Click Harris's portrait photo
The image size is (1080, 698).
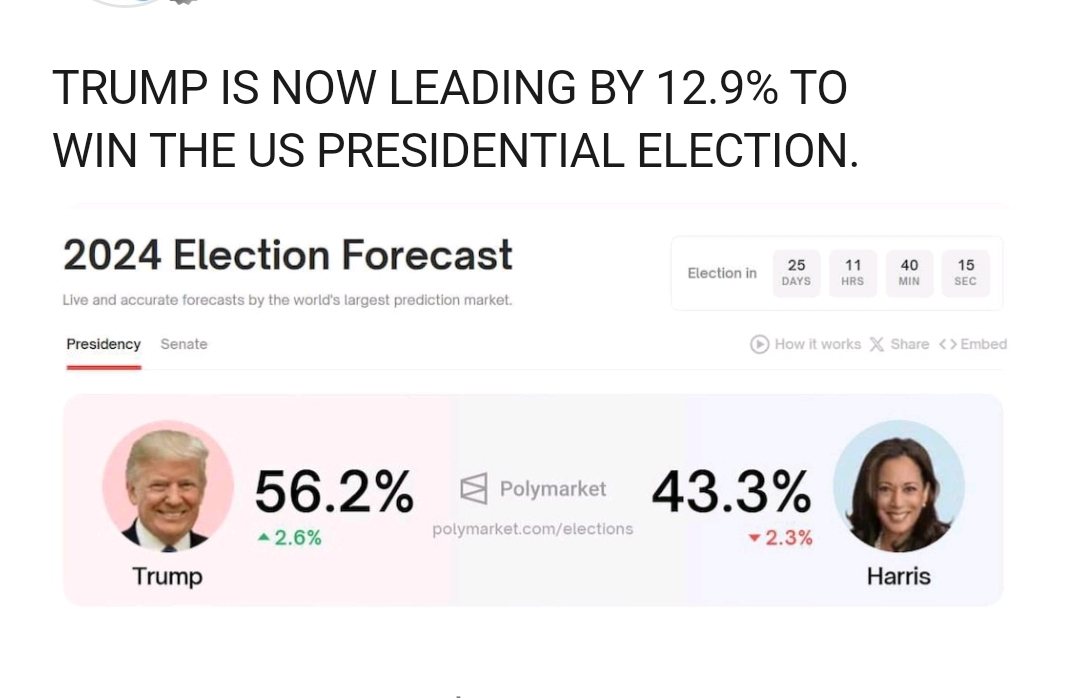coord(898,487)
